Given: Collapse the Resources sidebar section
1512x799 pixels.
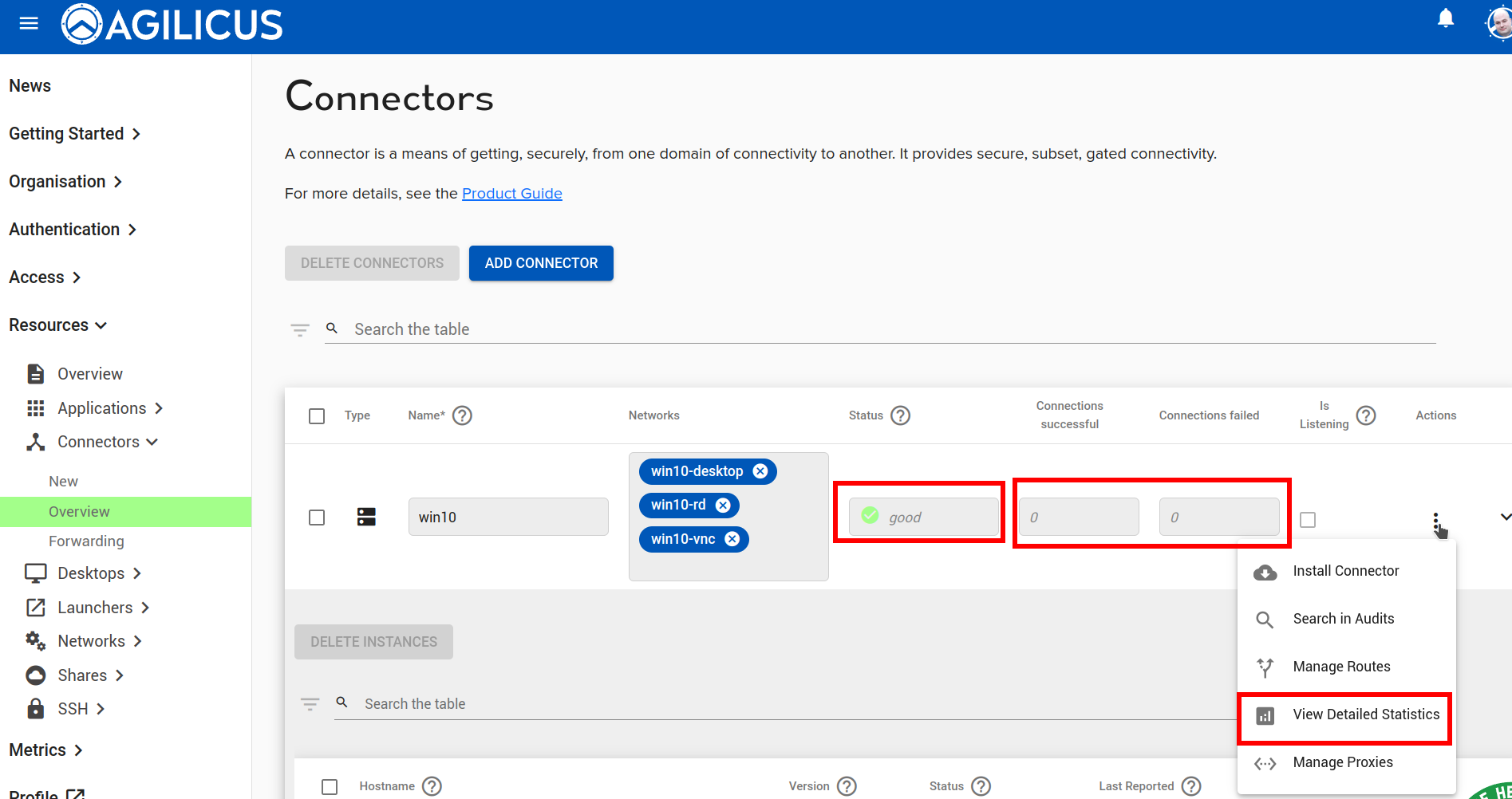Looking at the screenshot, I should (57, 325).
